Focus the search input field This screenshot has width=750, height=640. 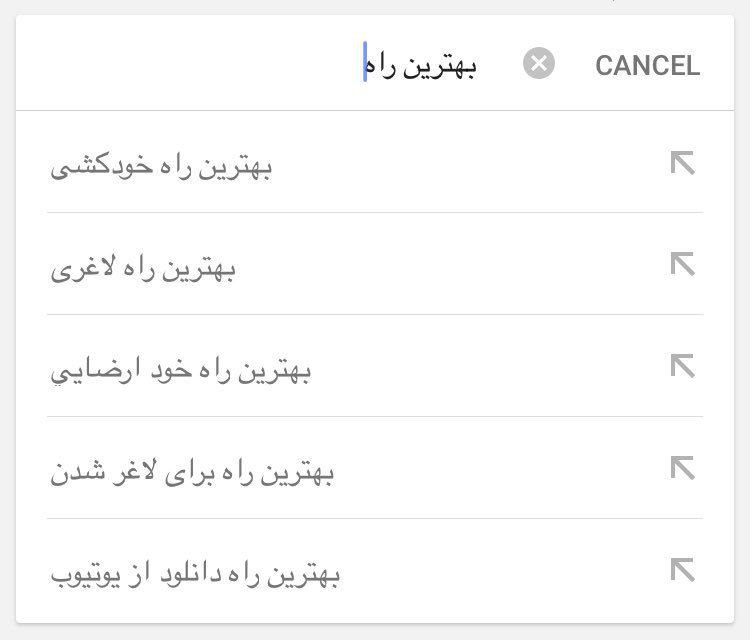point(420,66)
